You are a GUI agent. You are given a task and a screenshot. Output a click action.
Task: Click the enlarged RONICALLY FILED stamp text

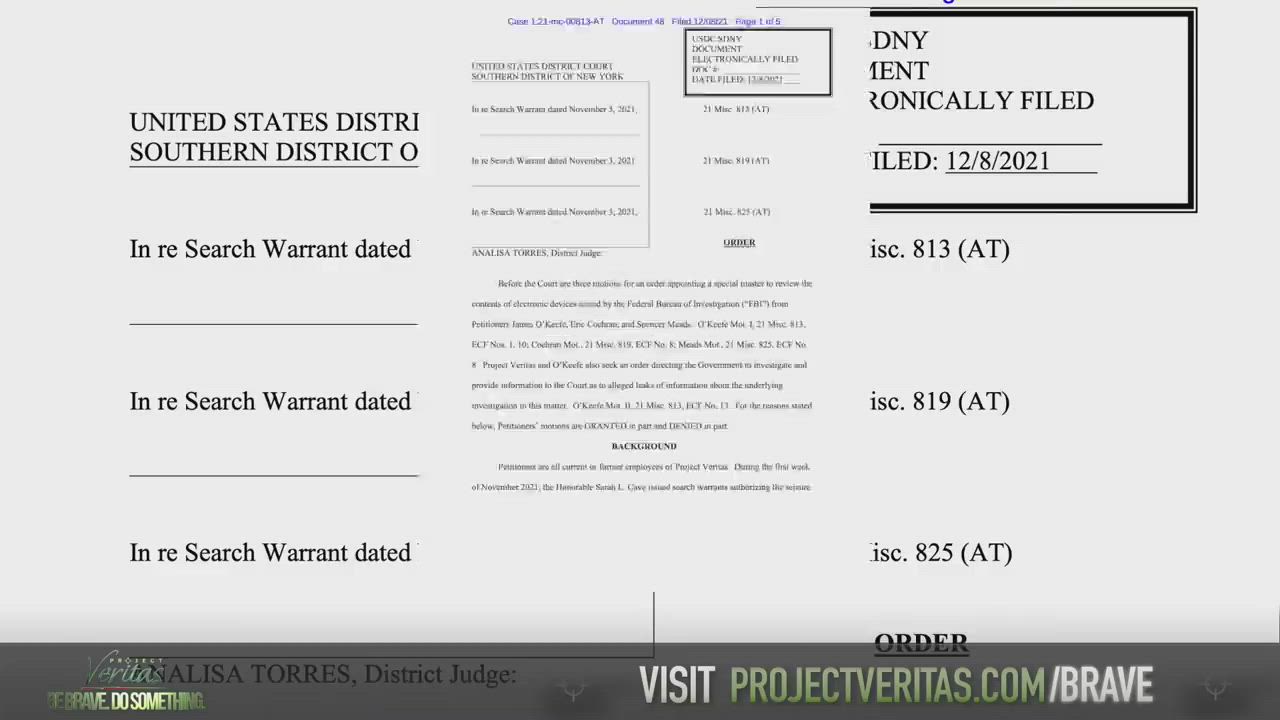coord(981,101)
